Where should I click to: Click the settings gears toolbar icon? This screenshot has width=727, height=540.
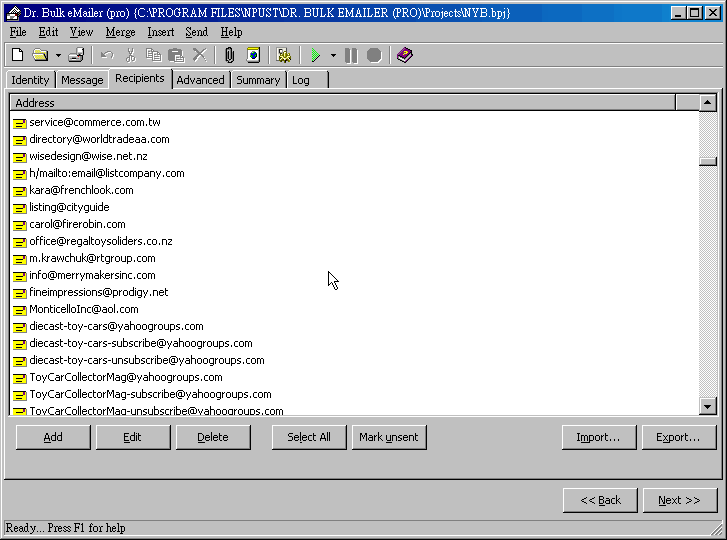(x=283, y=55)
